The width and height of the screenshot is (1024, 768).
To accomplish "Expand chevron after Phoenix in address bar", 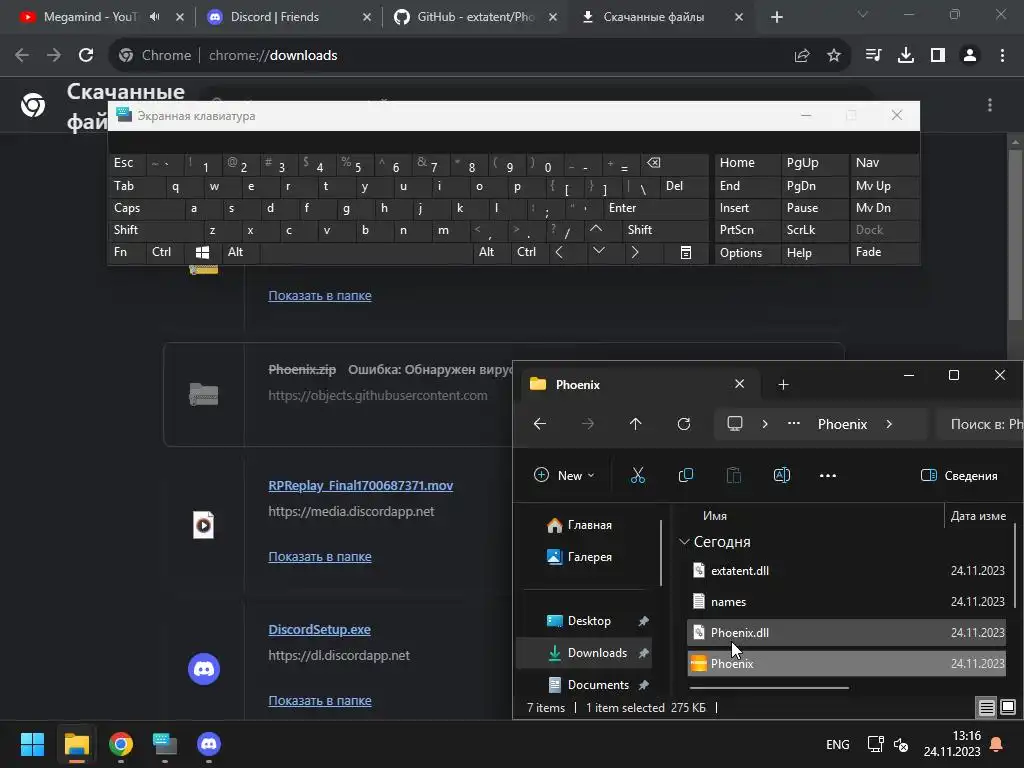I will (889, 424).
